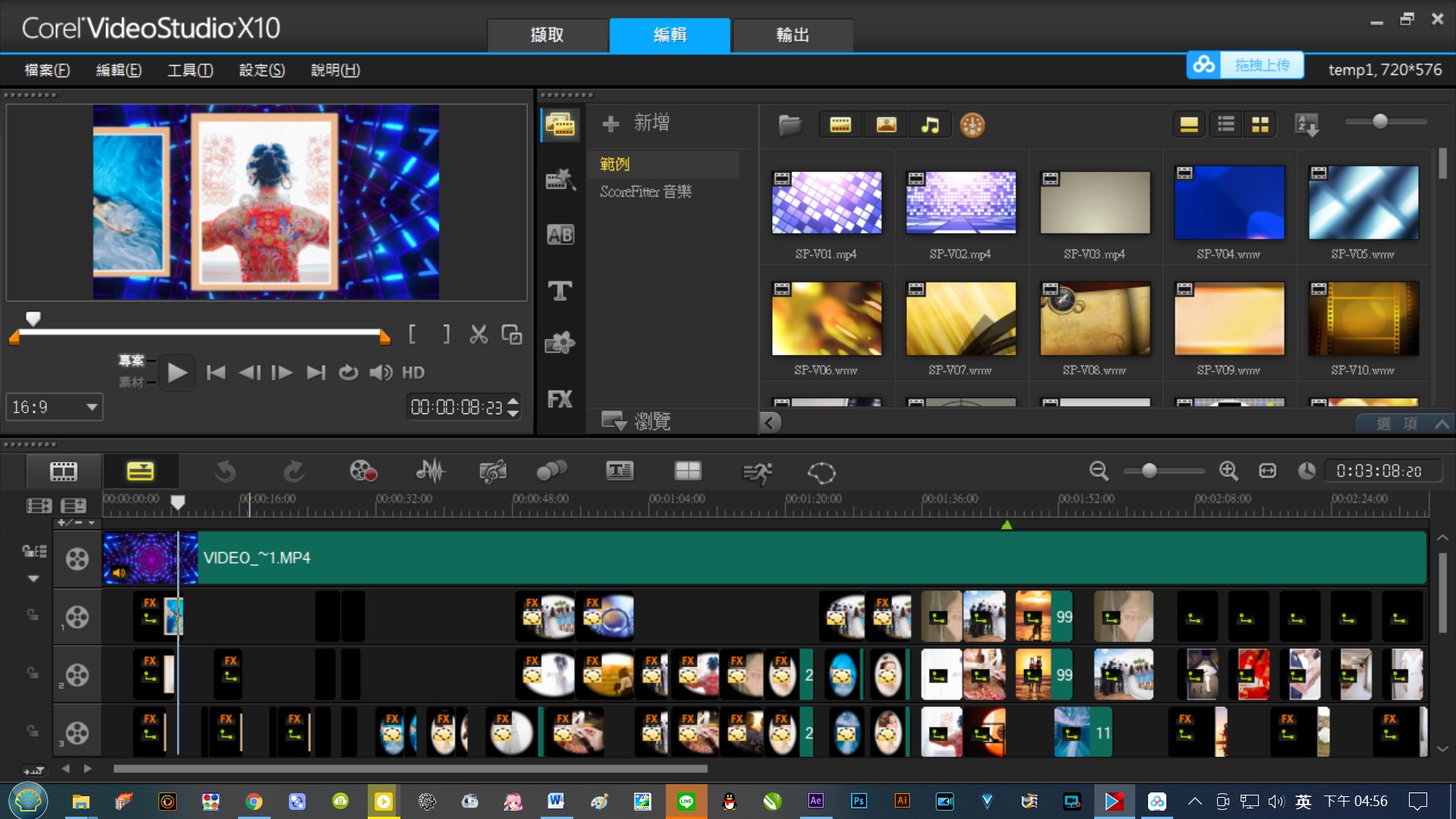The width and height of the screenshot is (1456, 819).
Task: Toggle repeat playback
Action: (348, 372)
